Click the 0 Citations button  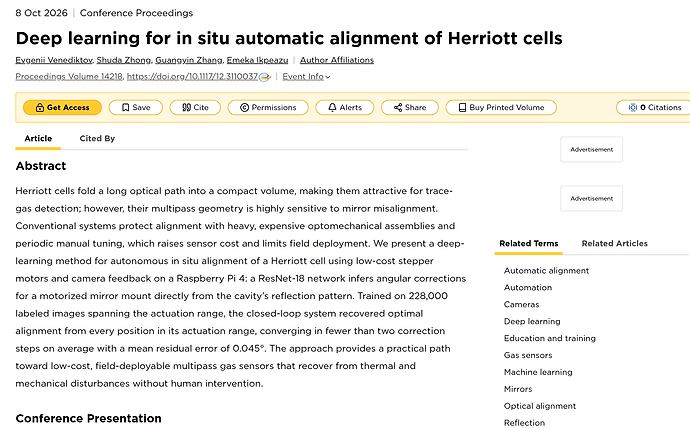coord(653,107)
